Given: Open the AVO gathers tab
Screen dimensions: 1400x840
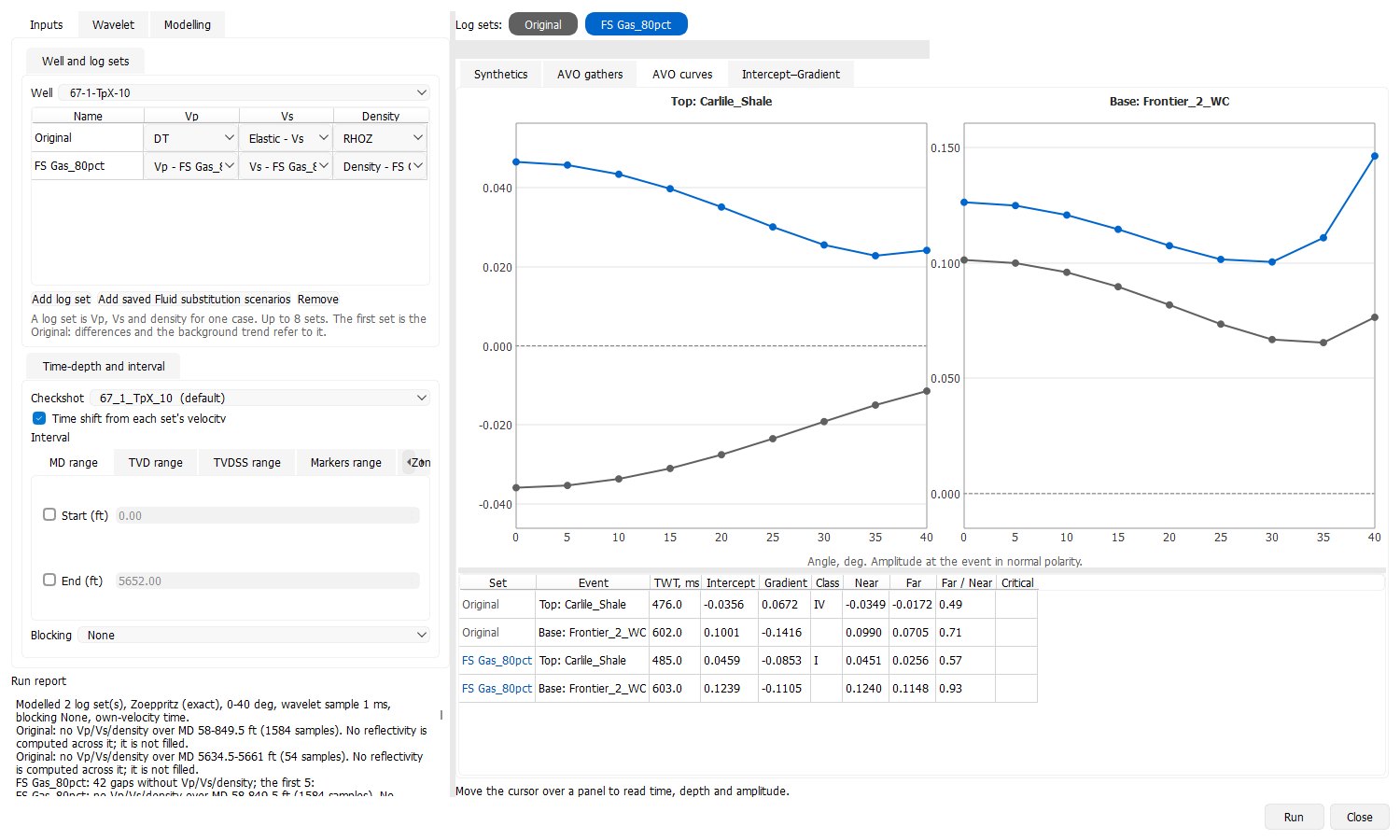Looking at the screenshot, I should (590, 74).
